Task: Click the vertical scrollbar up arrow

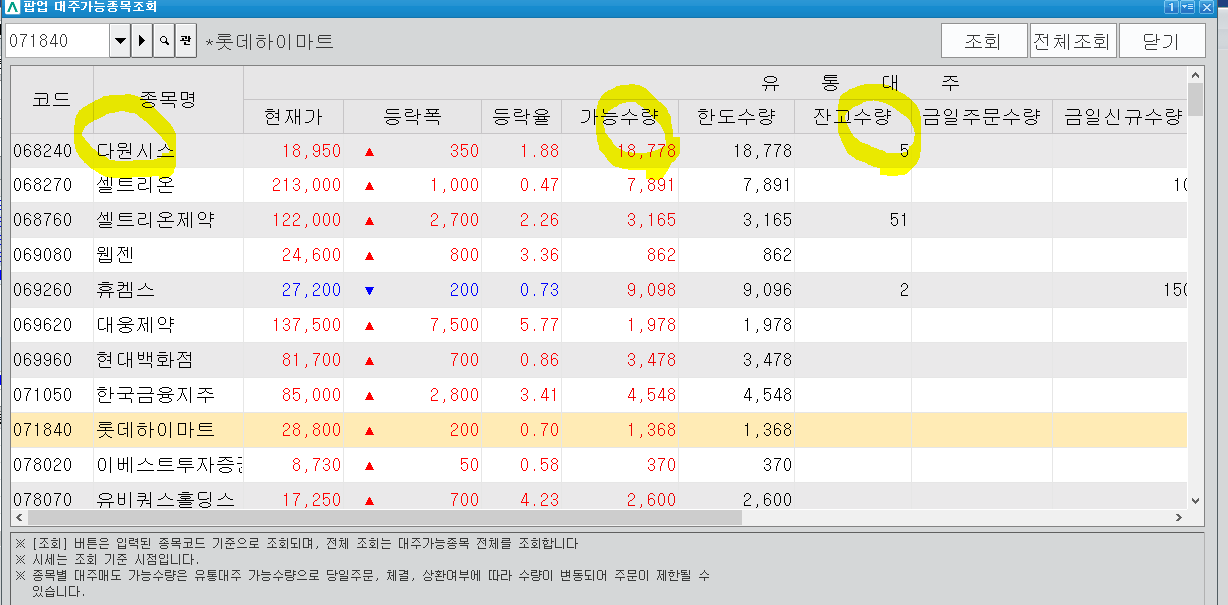Action: 1195,76
